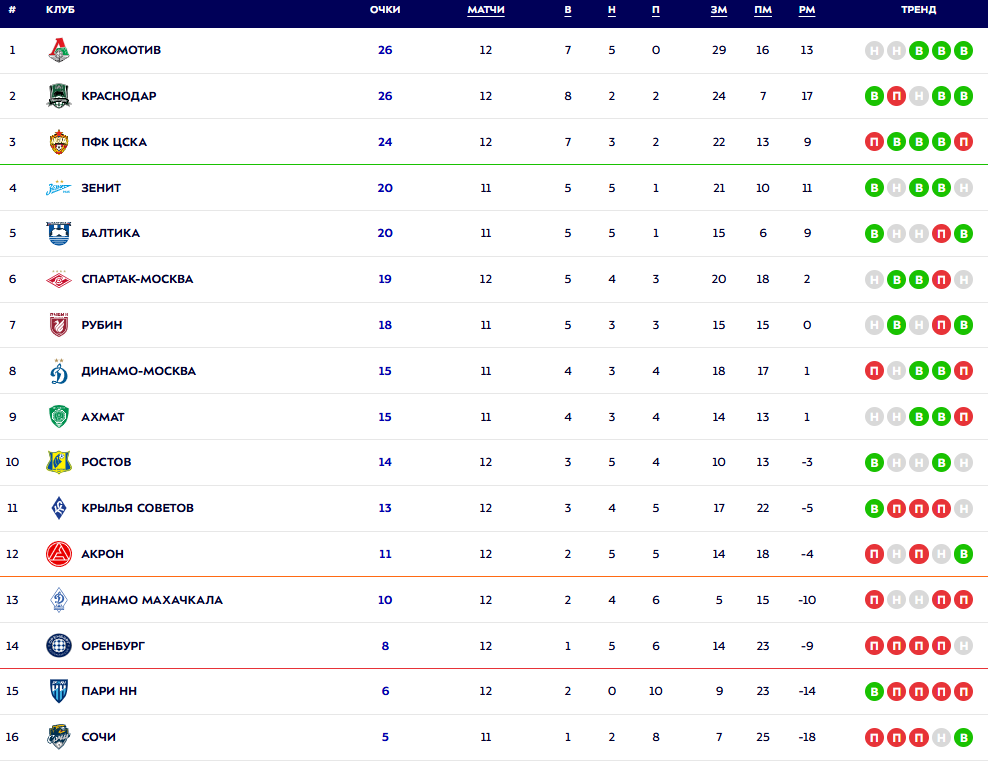Click Lokomotiv's most recent win indicator

963,50
